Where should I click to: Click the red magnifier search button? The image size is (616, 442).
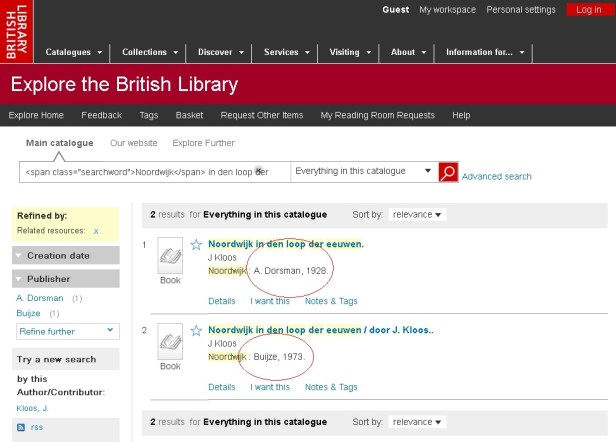(448, 172)
